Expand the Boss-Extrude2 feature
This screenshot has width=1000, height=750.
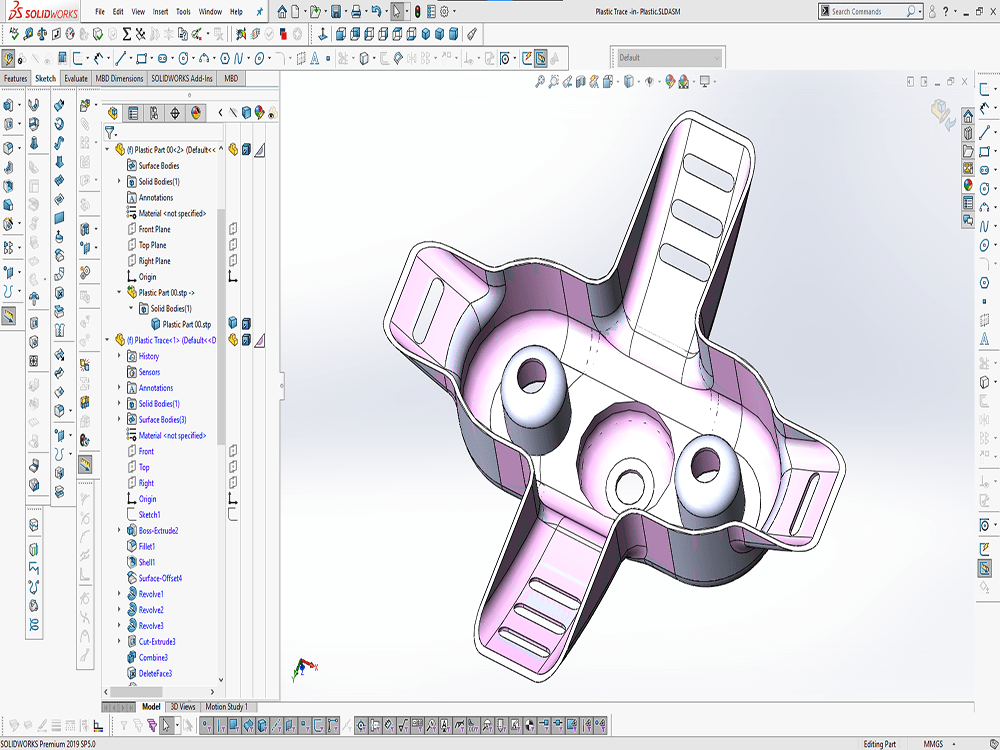(119, 531)
